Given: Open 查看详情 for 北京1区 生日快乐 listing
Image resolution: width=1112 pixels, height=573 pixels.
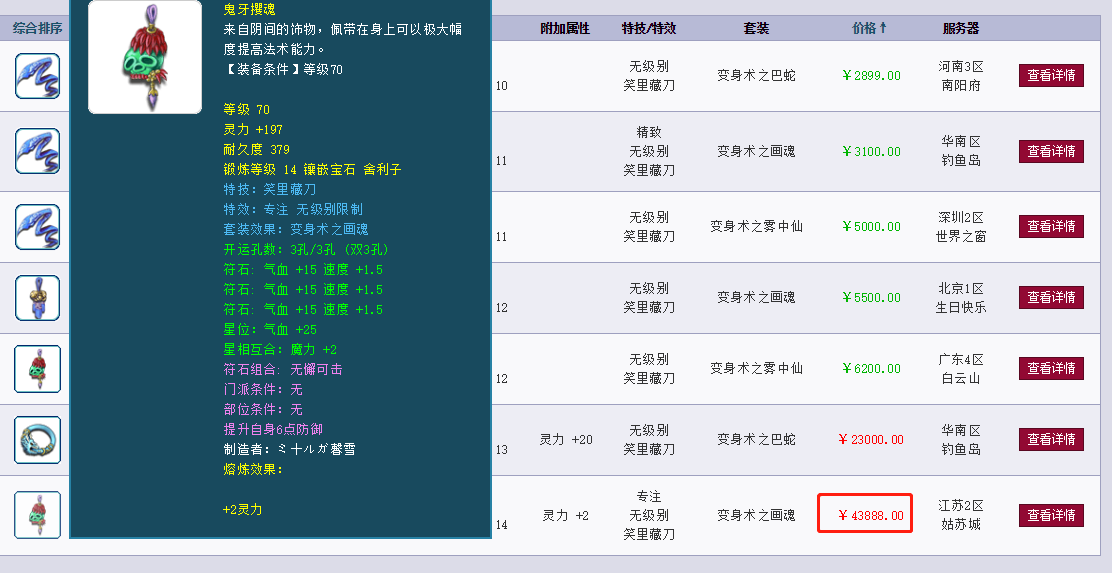Looking at the screenshot, I should click(x=1051, y=297).
